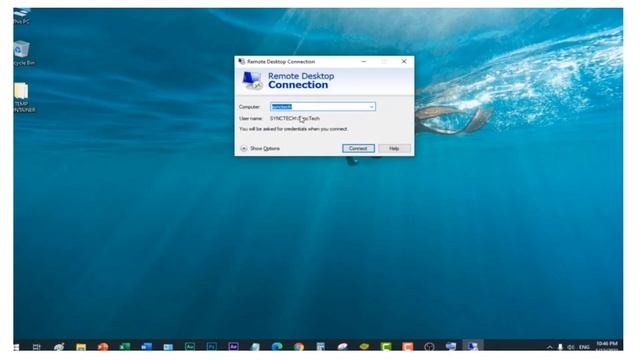Open the Windows Start menu

(x=16, y=347)
